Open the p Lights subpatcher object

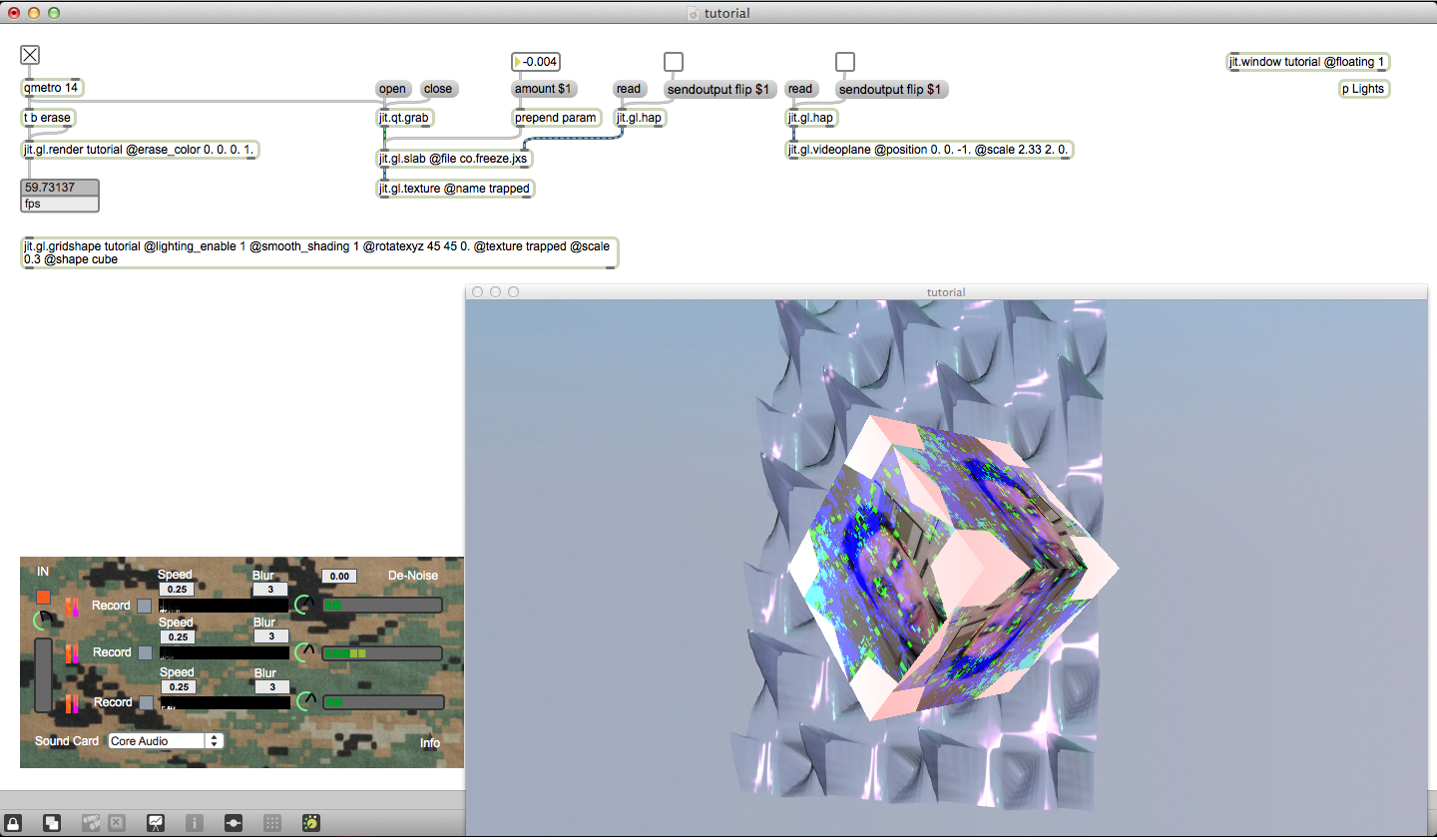click(x=1364, y=89)
